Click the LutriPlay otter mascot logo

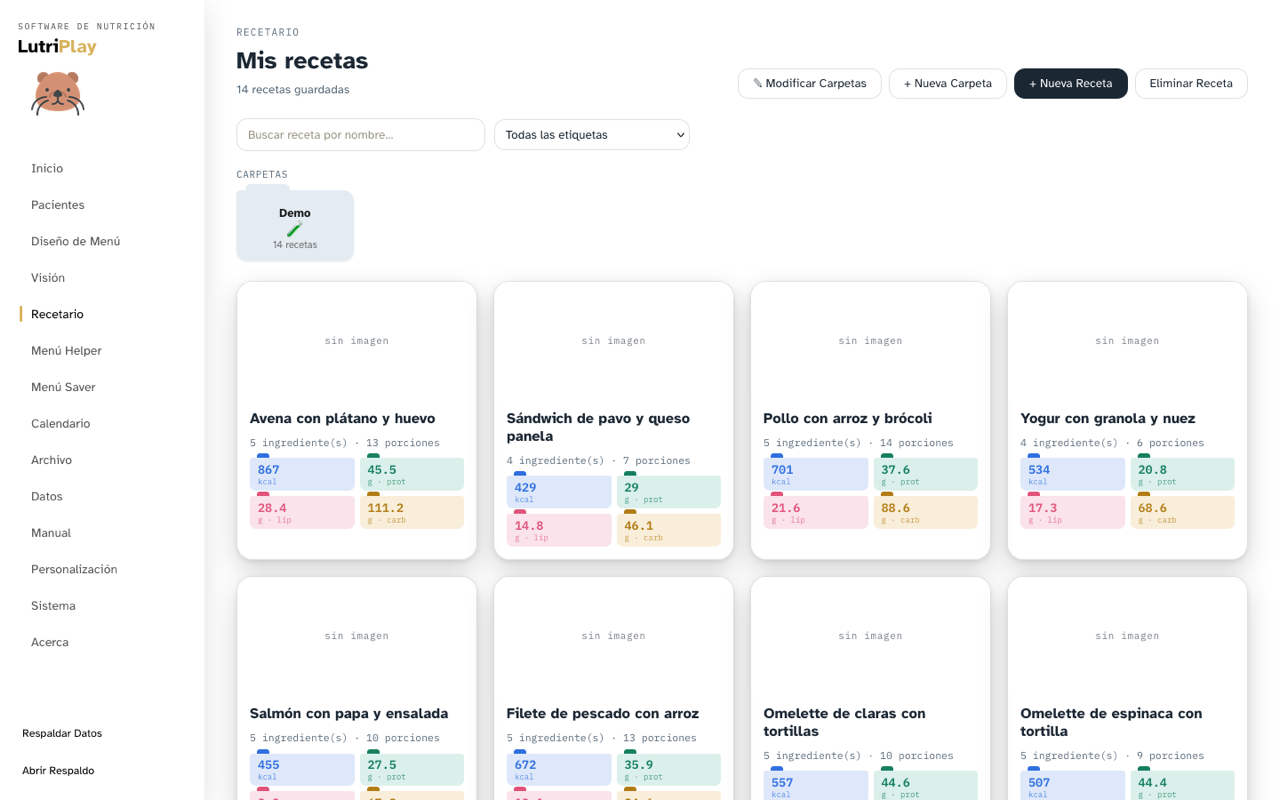[57, 93]
